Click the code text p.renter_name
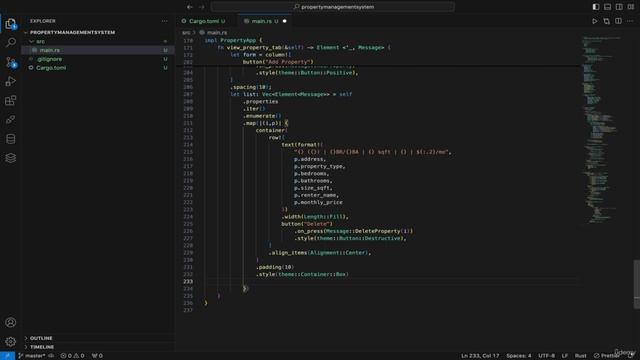This screenshot has height=360, width=640. pos(316,195)
